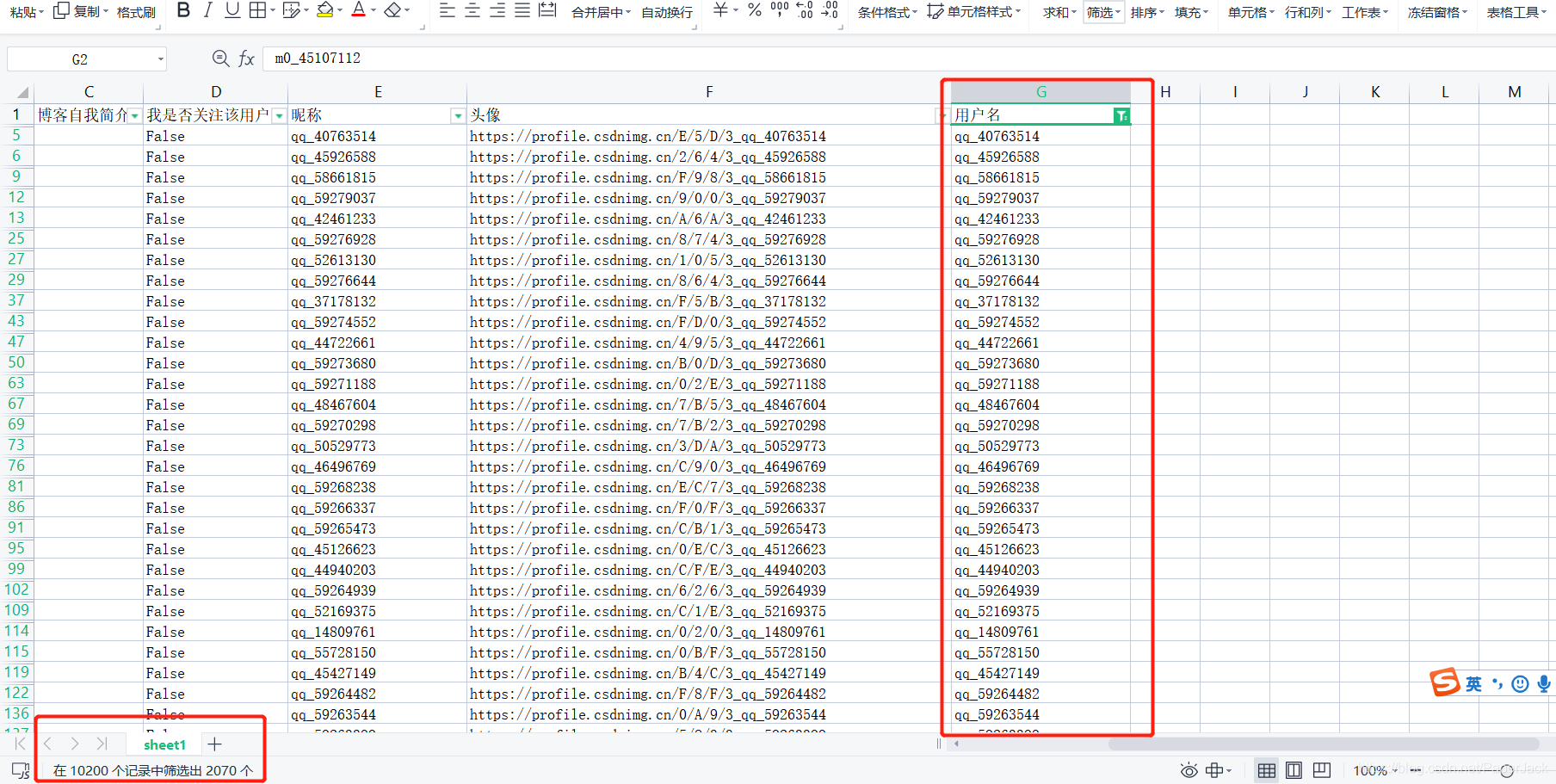The height and width of the screenshot is (784, 1556).
Task: Open 条件格式 conditional format menu
Action: [887, 13]
